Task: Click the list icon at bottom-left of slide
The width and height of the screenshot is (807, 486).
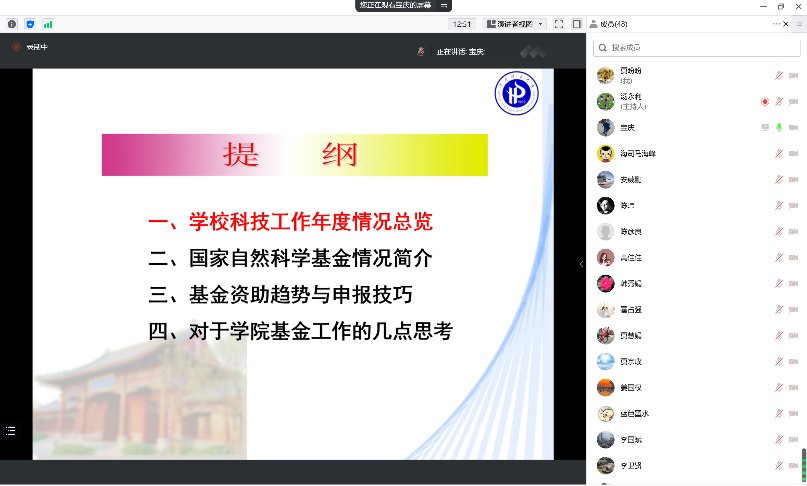Action: (x=11, y=430)
